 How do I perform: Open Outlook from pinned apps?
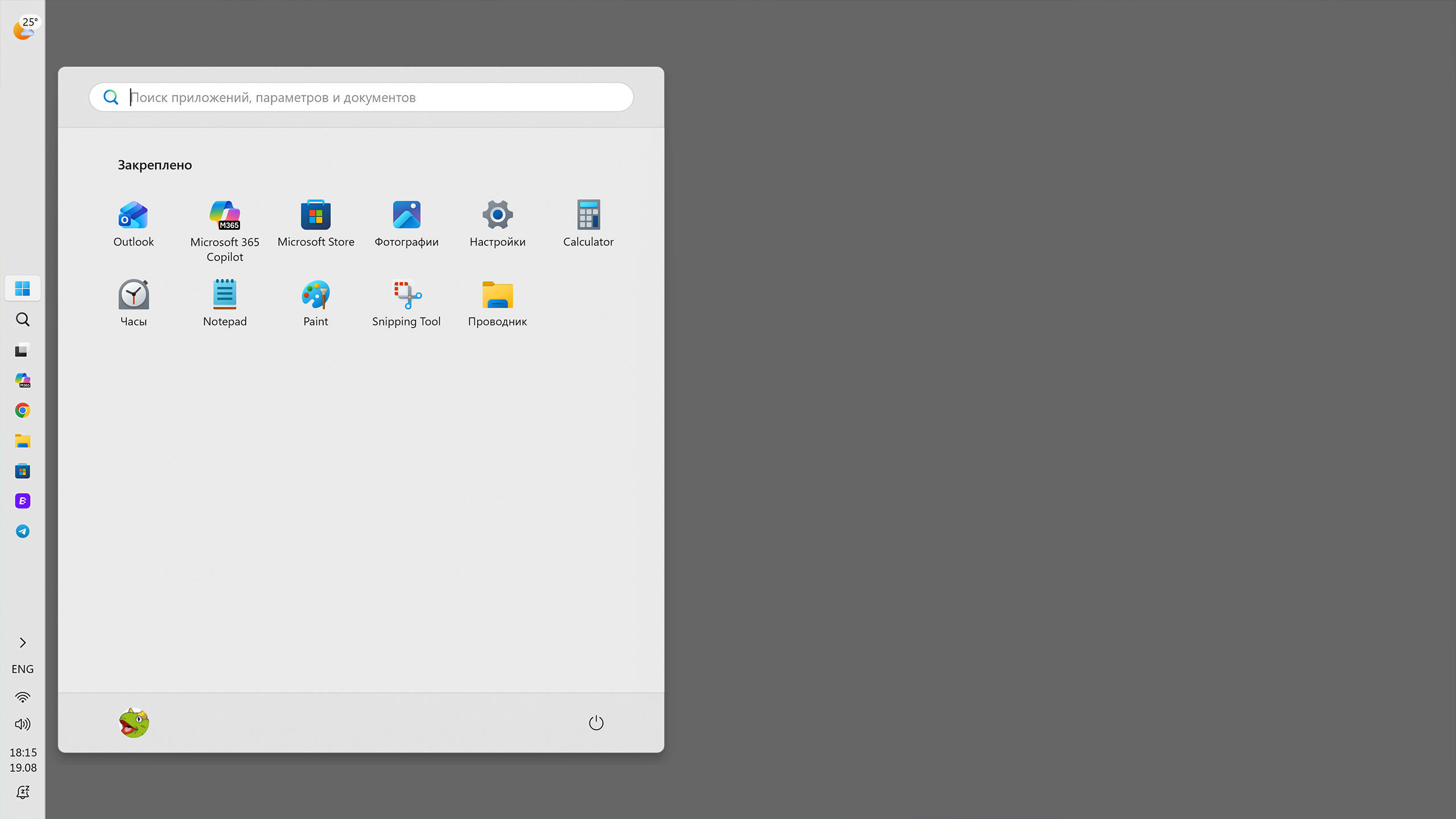[x=134, y=224]
